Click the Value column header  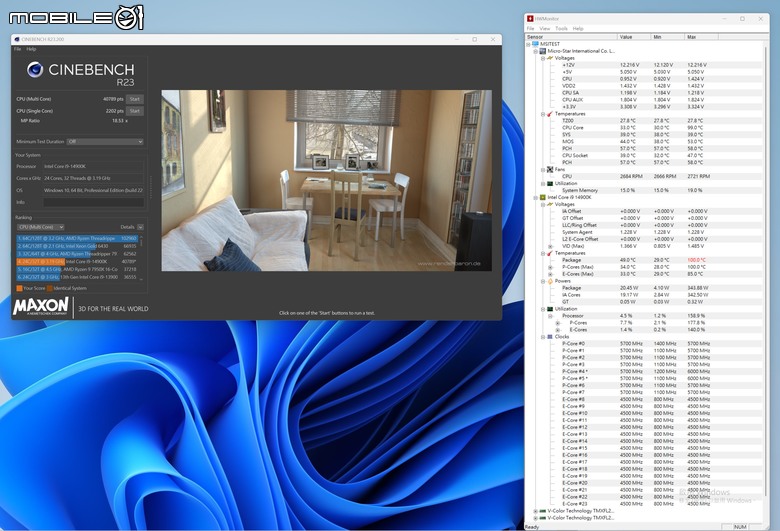point(634,37)
